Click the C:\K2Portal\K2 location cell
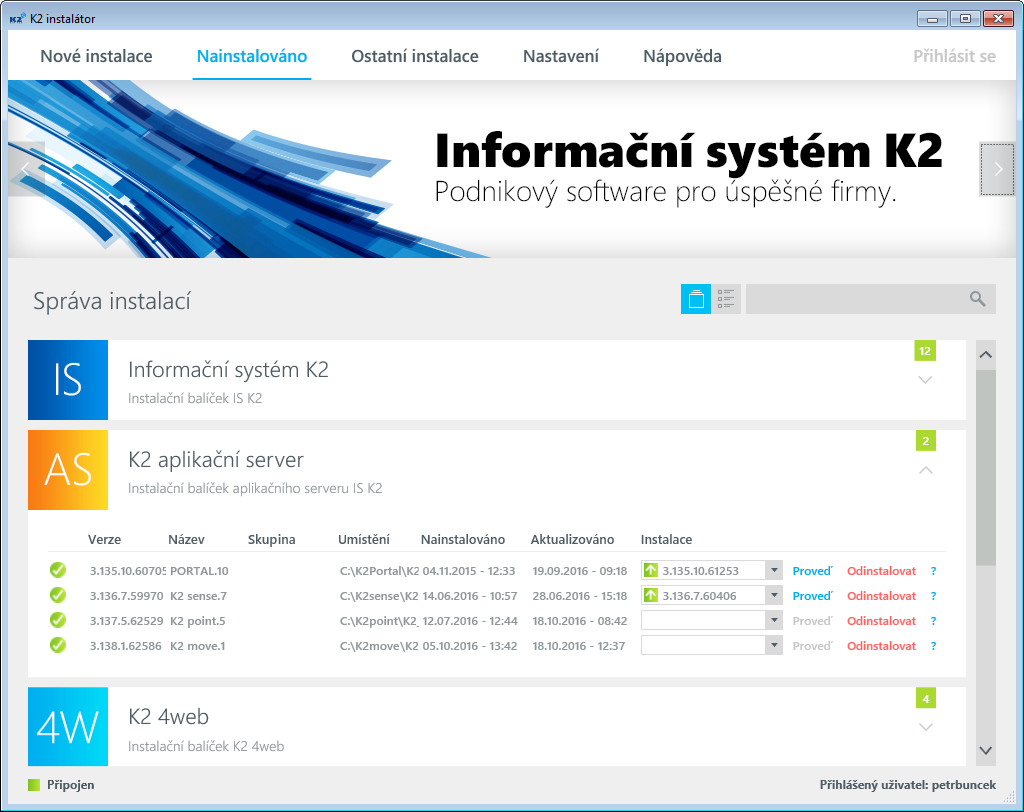1024x812 pixels. tap(379, 571)
